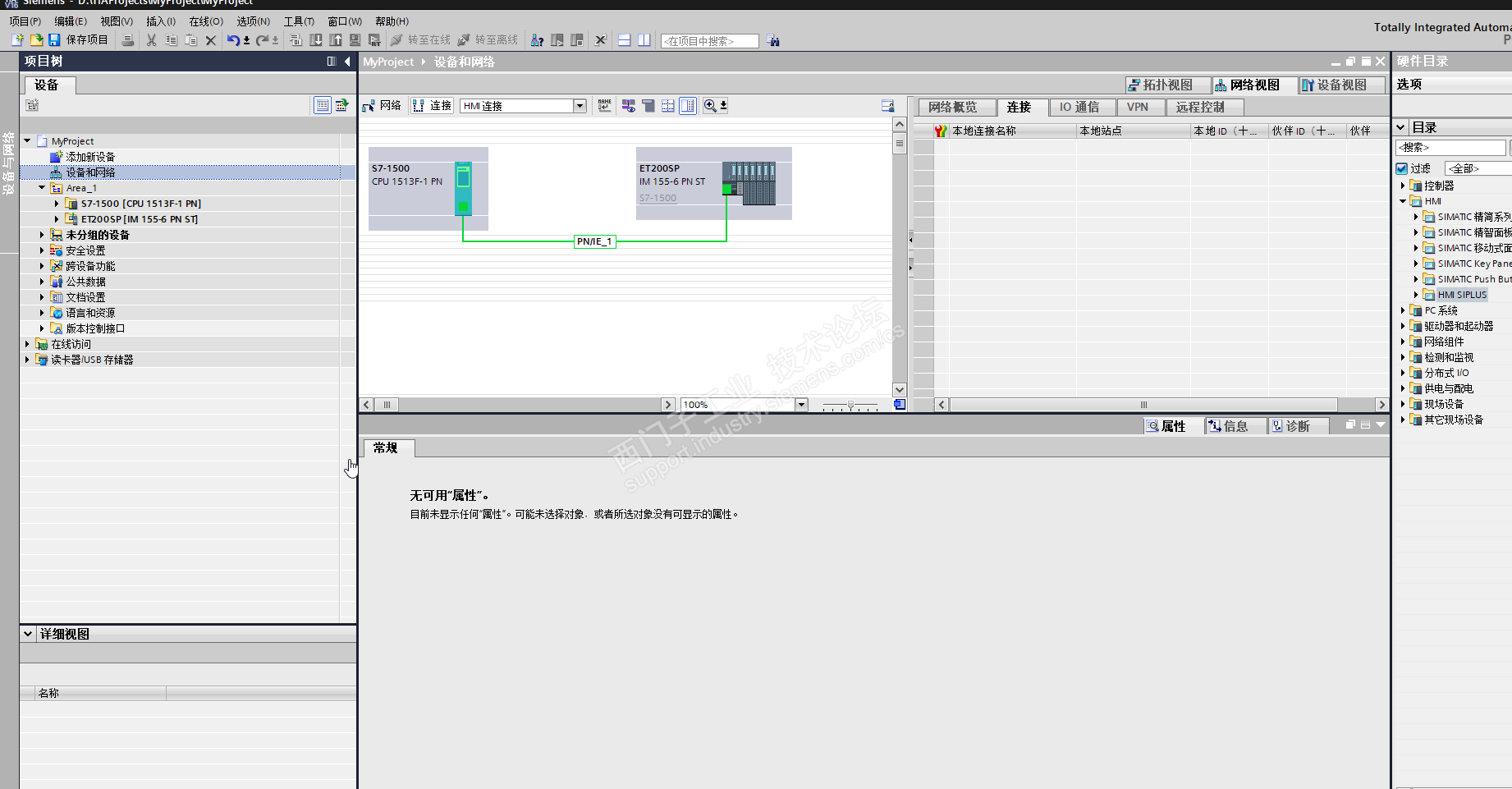Click the download to device icon
This screenshot has width=1512, height=789.
tap(316, 40)
